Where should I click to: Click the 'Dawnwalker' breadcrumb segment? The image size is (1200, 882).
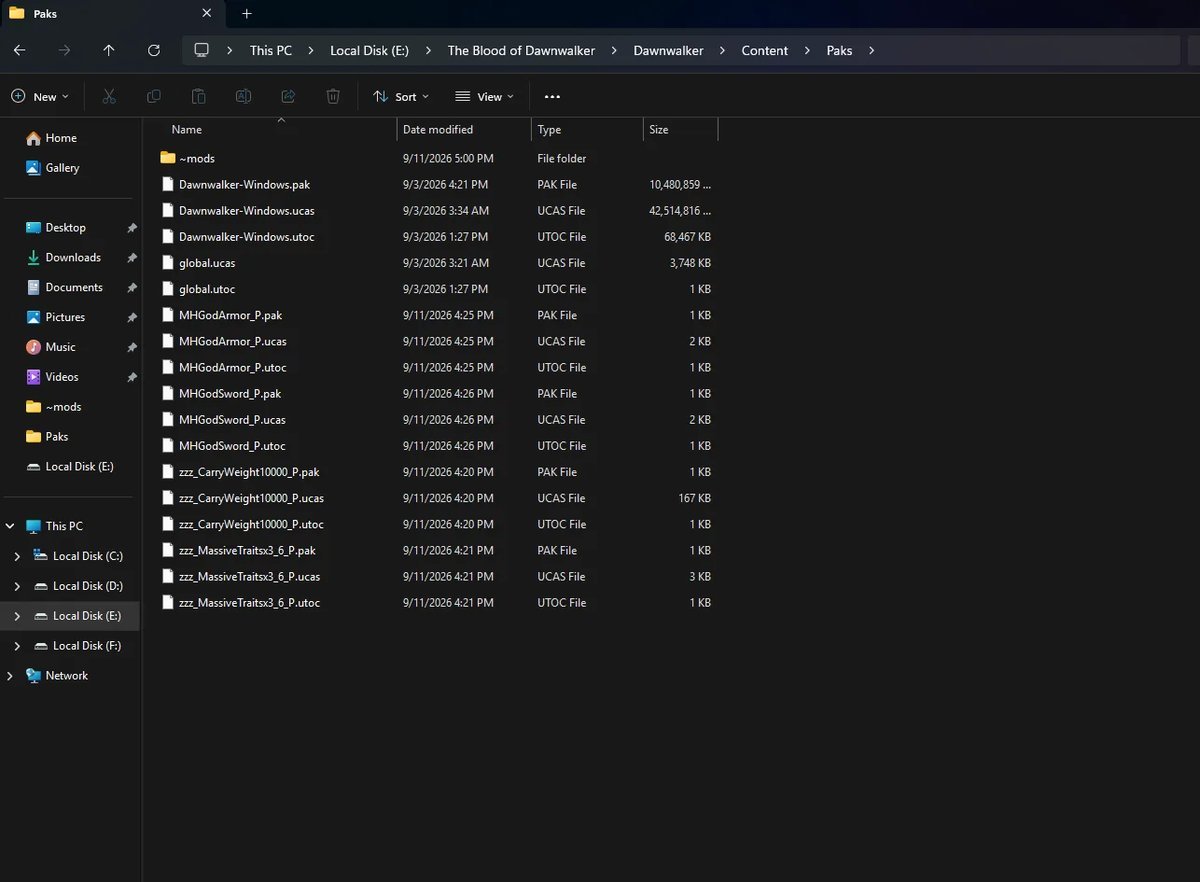(x=669, y=50)
